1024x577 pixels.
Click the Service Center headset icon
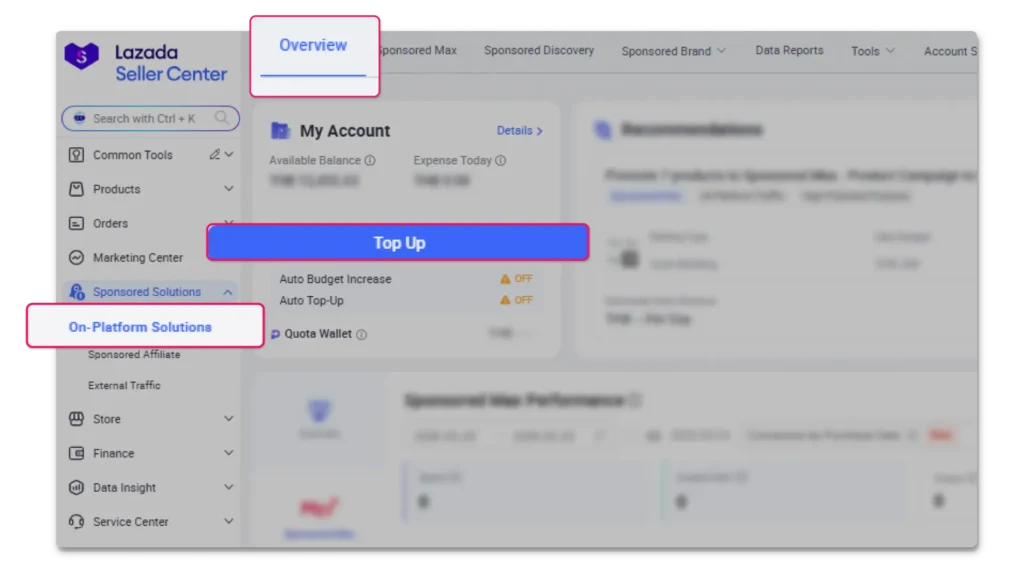click(76, 521)
